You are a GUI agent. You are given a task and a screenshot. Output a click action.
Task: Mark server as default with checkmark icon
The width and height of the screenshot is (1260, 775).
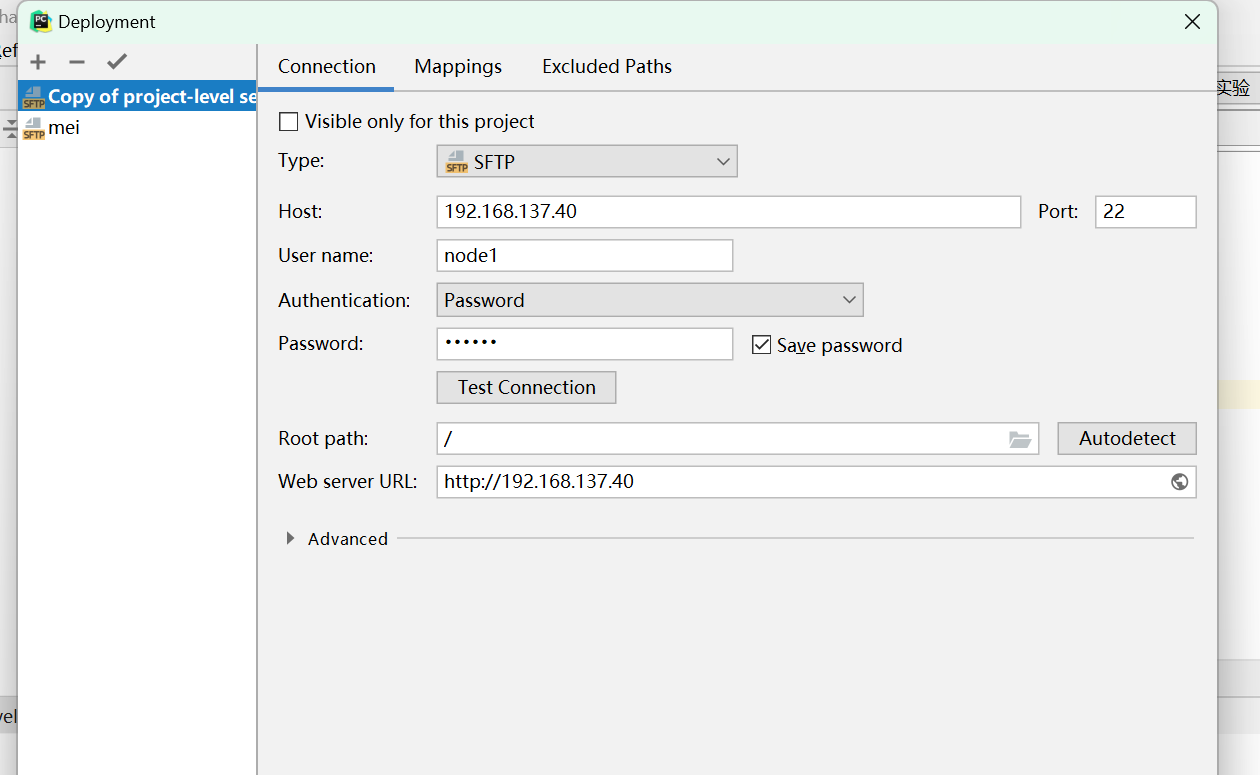pyautogui.click(x=117, y=62)
